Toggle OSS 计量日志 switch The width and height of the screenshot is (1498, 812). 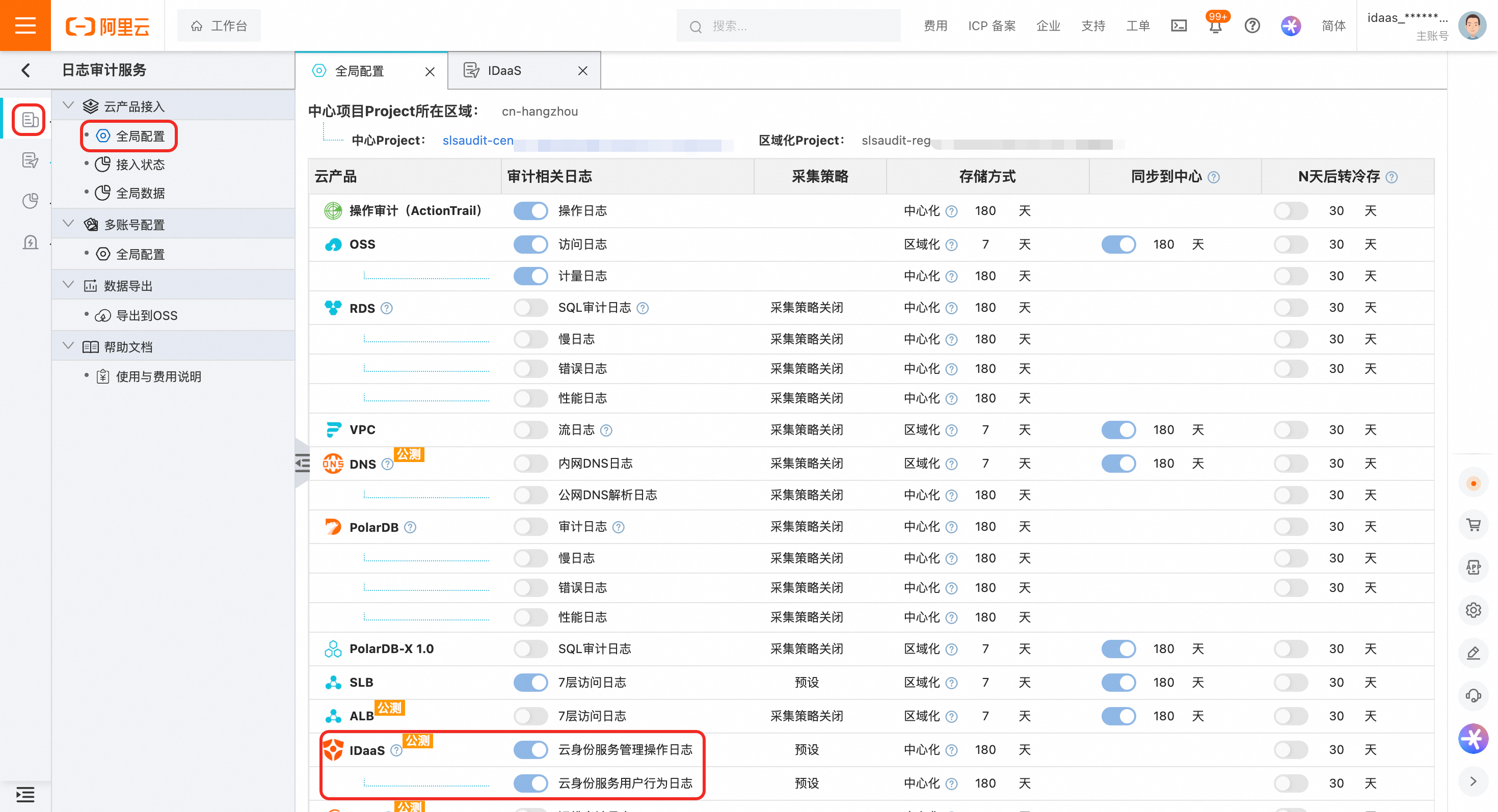click(530, 276)
